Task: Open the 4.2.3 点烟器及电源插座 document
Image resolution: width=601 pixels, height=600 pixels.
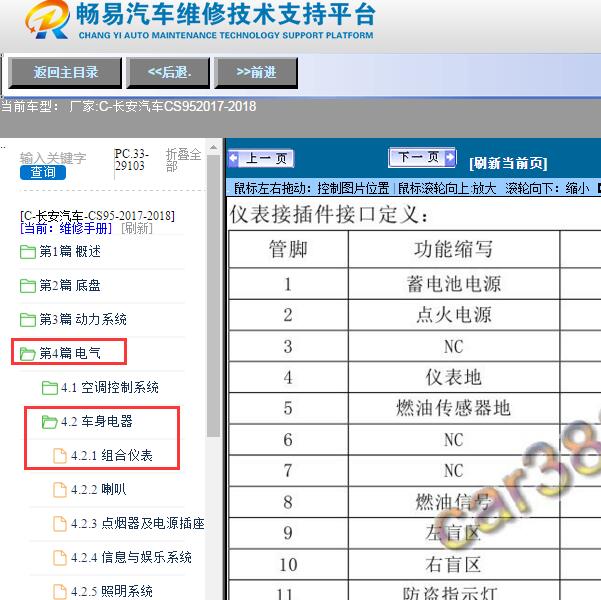Action: click(138, 523)
